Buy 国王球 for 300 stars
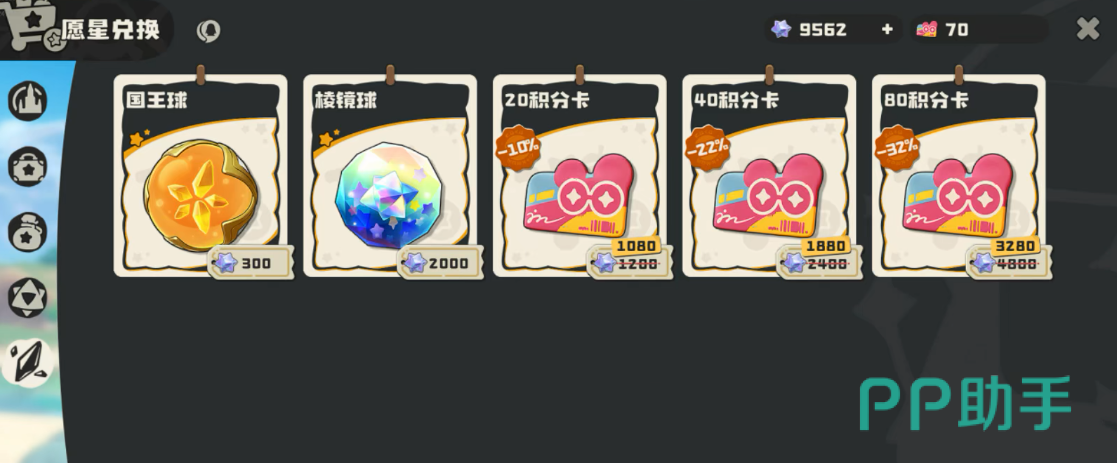 coord(251,263)
